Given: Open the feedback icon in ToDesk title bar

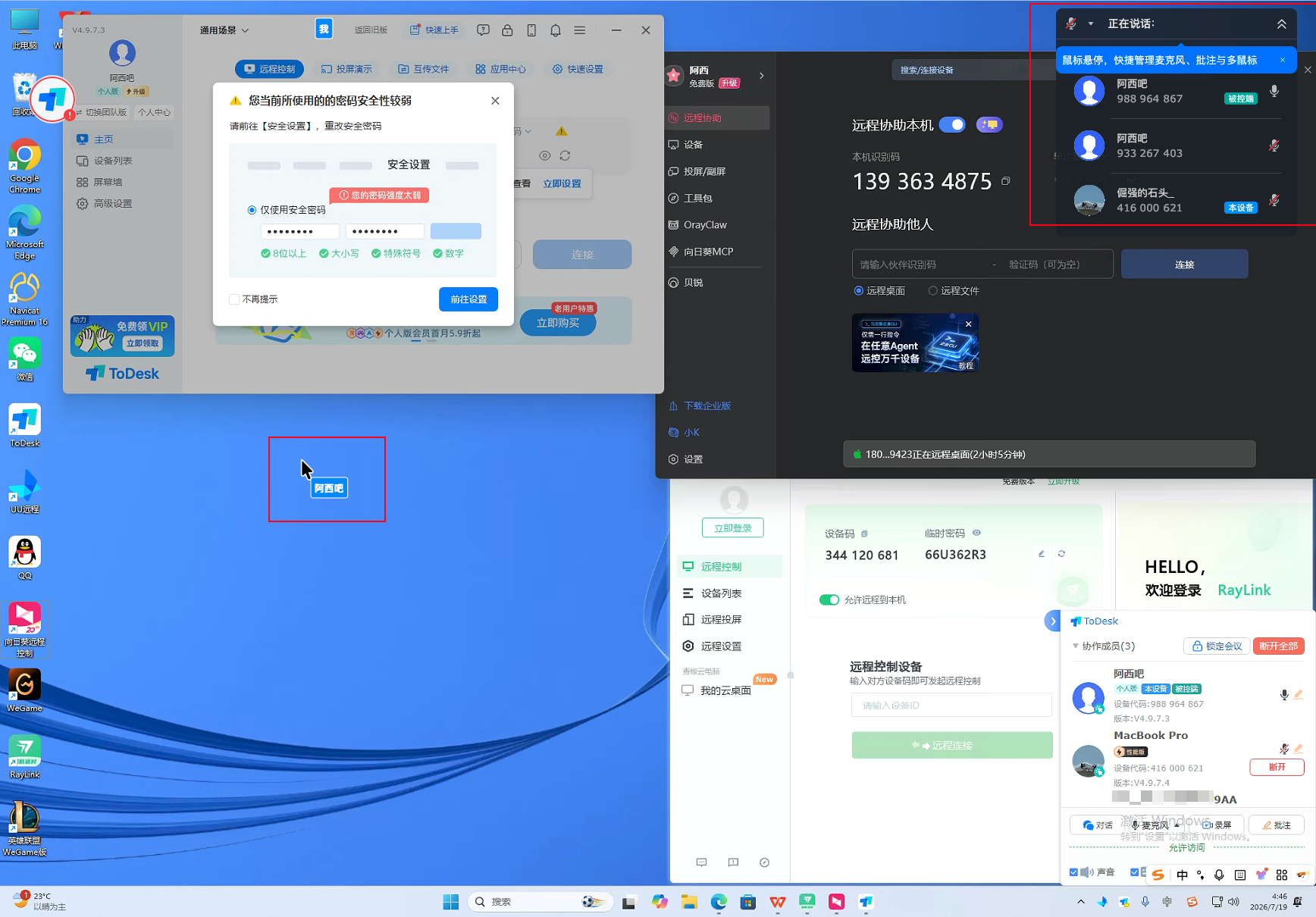Looking at the screenshot, I should tap(483, 30).
